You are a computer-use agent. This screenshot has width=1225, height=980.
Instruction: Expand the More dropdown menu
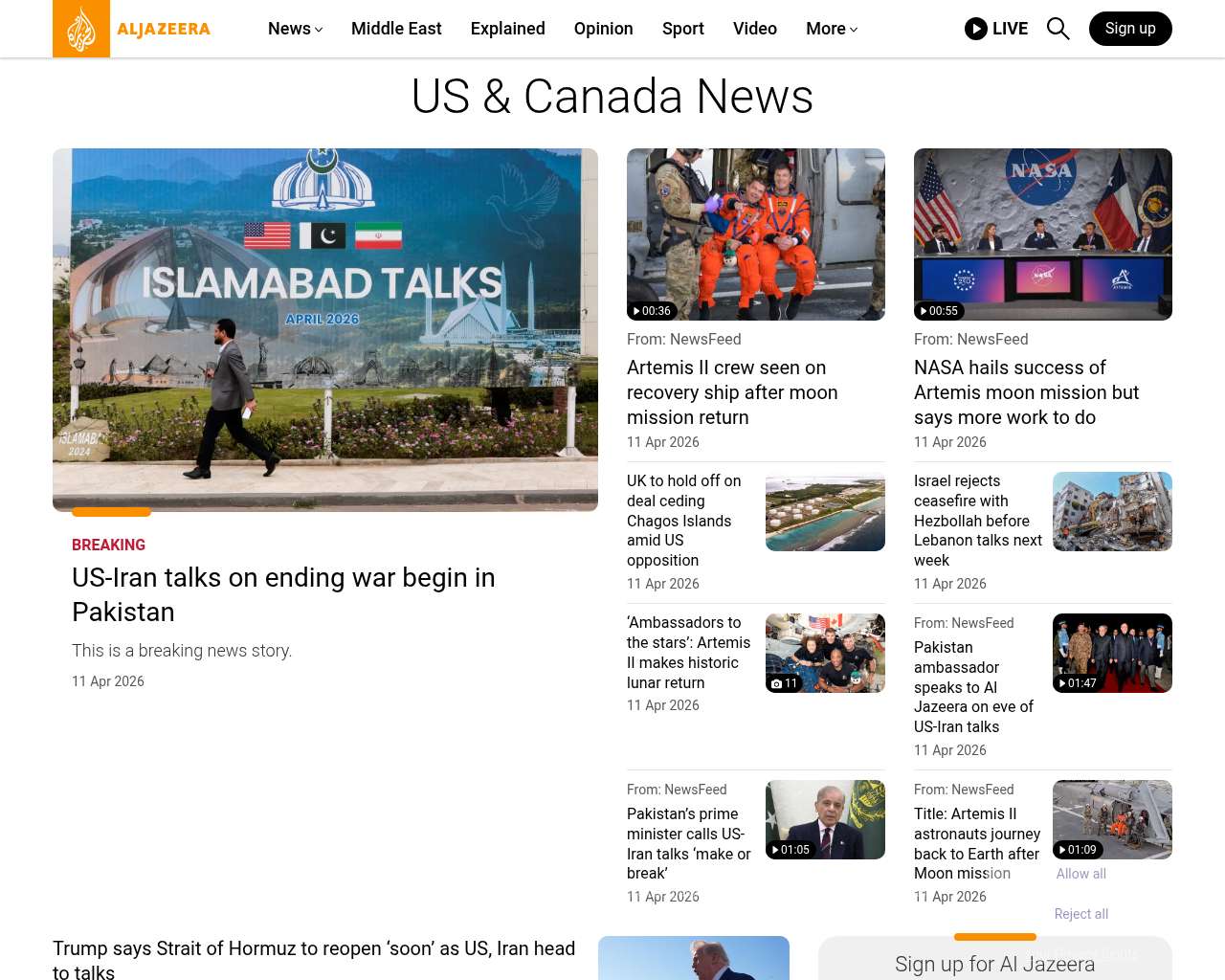(831, 29)
